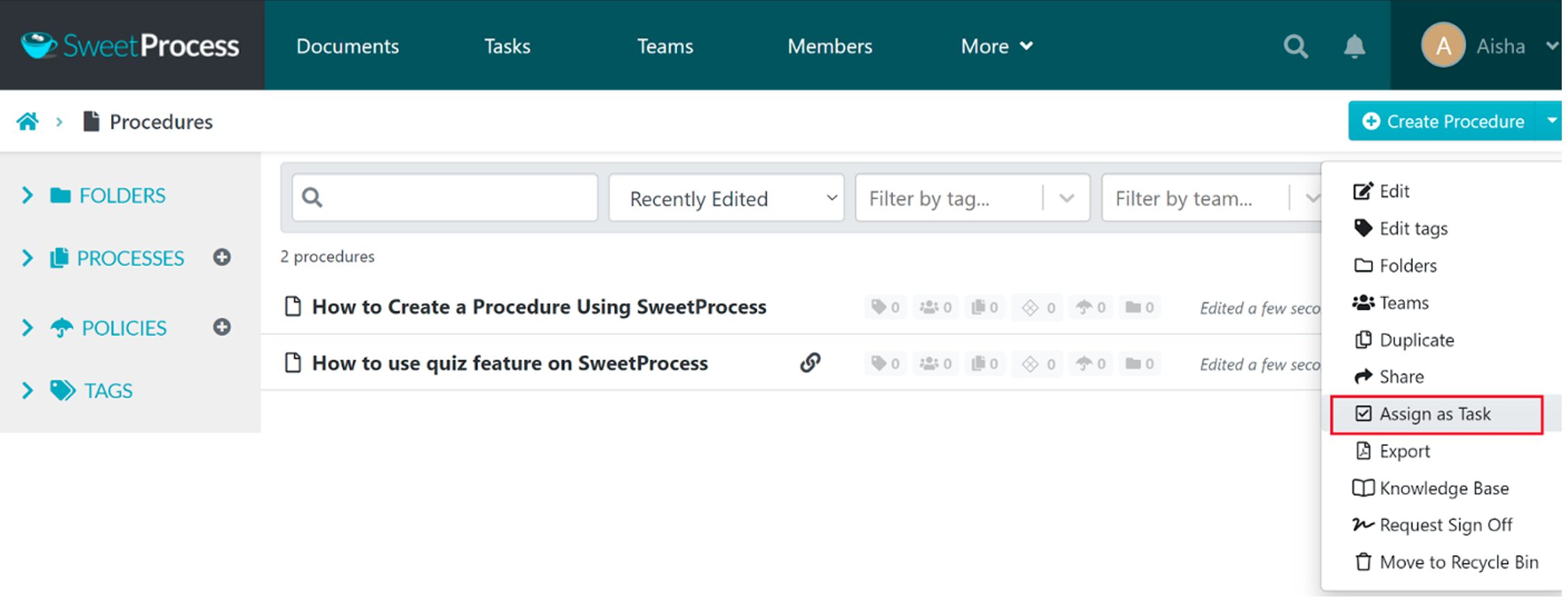Click the TAGS sidebar label
This screenshot has height=600, width=1568.
click(109, 392)
